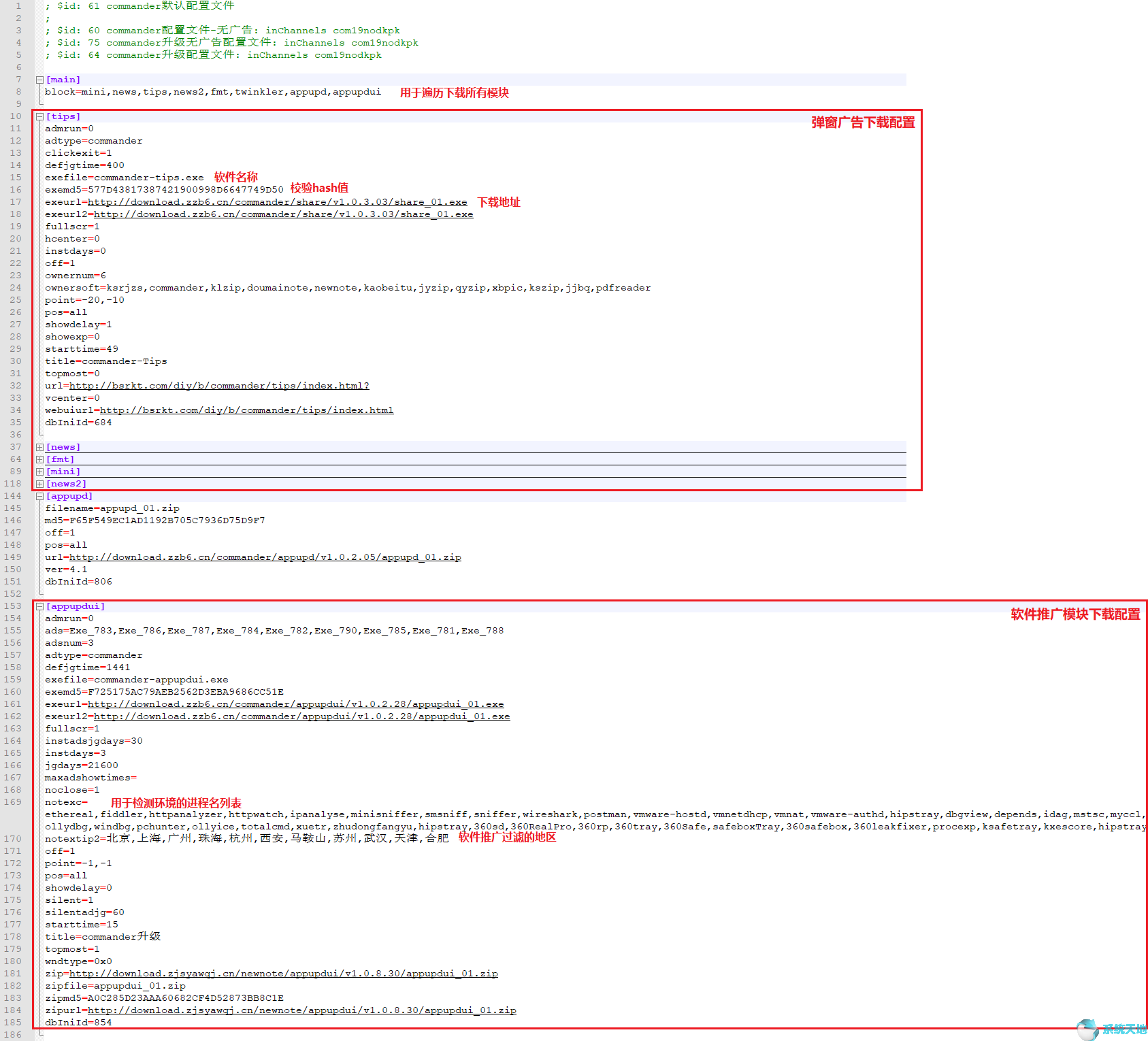Click line number 144 in the gutter
Viewport: 1148px width, 1041px height.
pyautogui.click(x=13, y=496)
